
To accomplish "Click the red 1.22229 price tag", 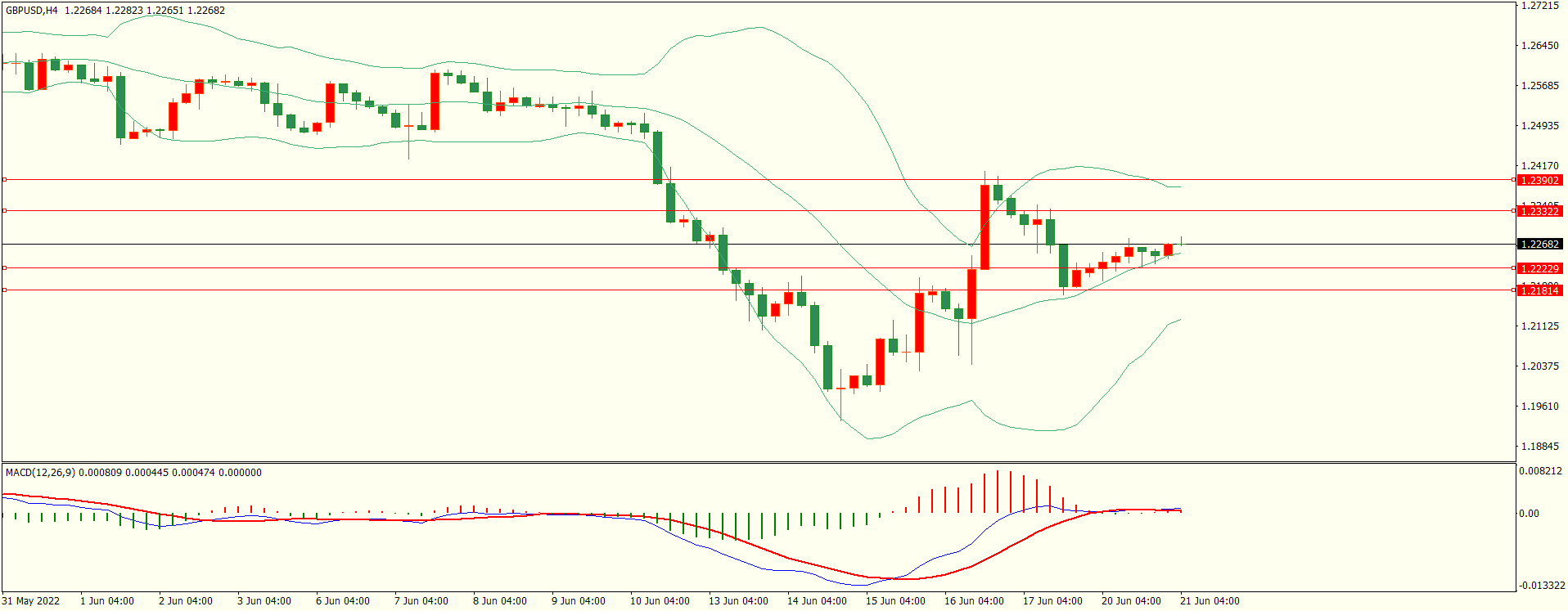I will pos(1539,268).
